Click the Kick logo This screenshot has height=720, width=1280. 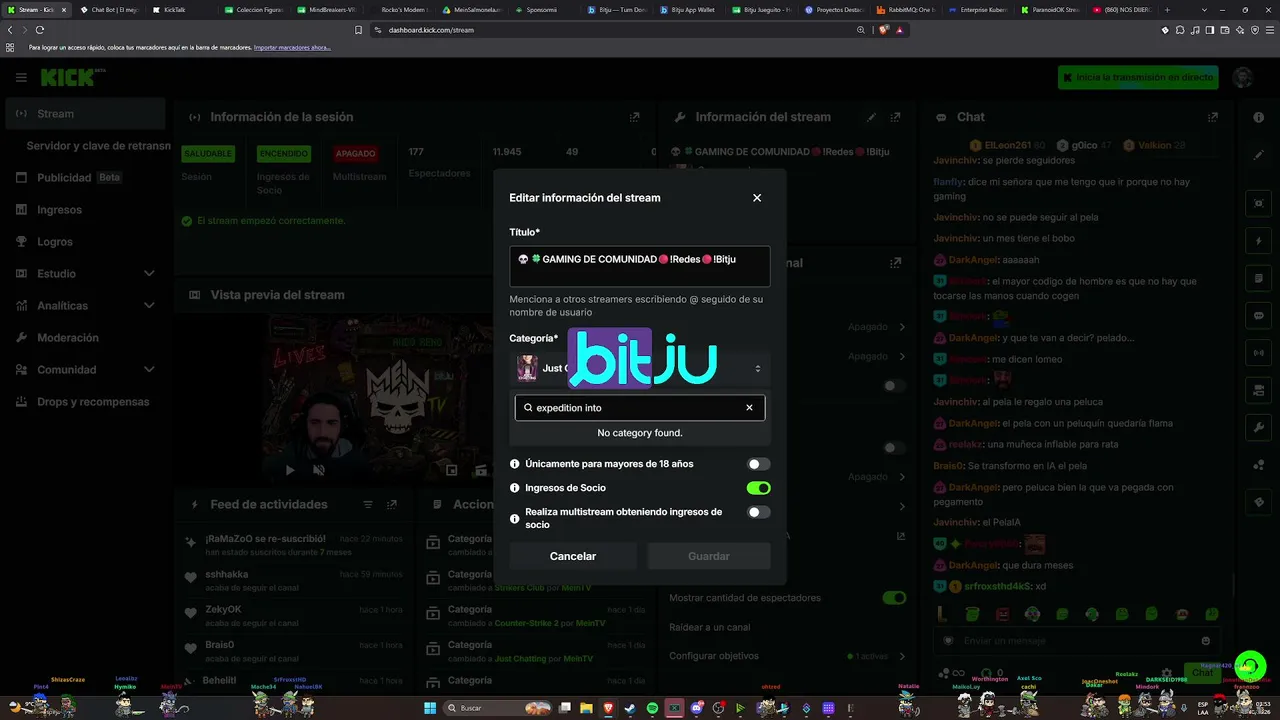pyautogui.click(x=68, y=77)
